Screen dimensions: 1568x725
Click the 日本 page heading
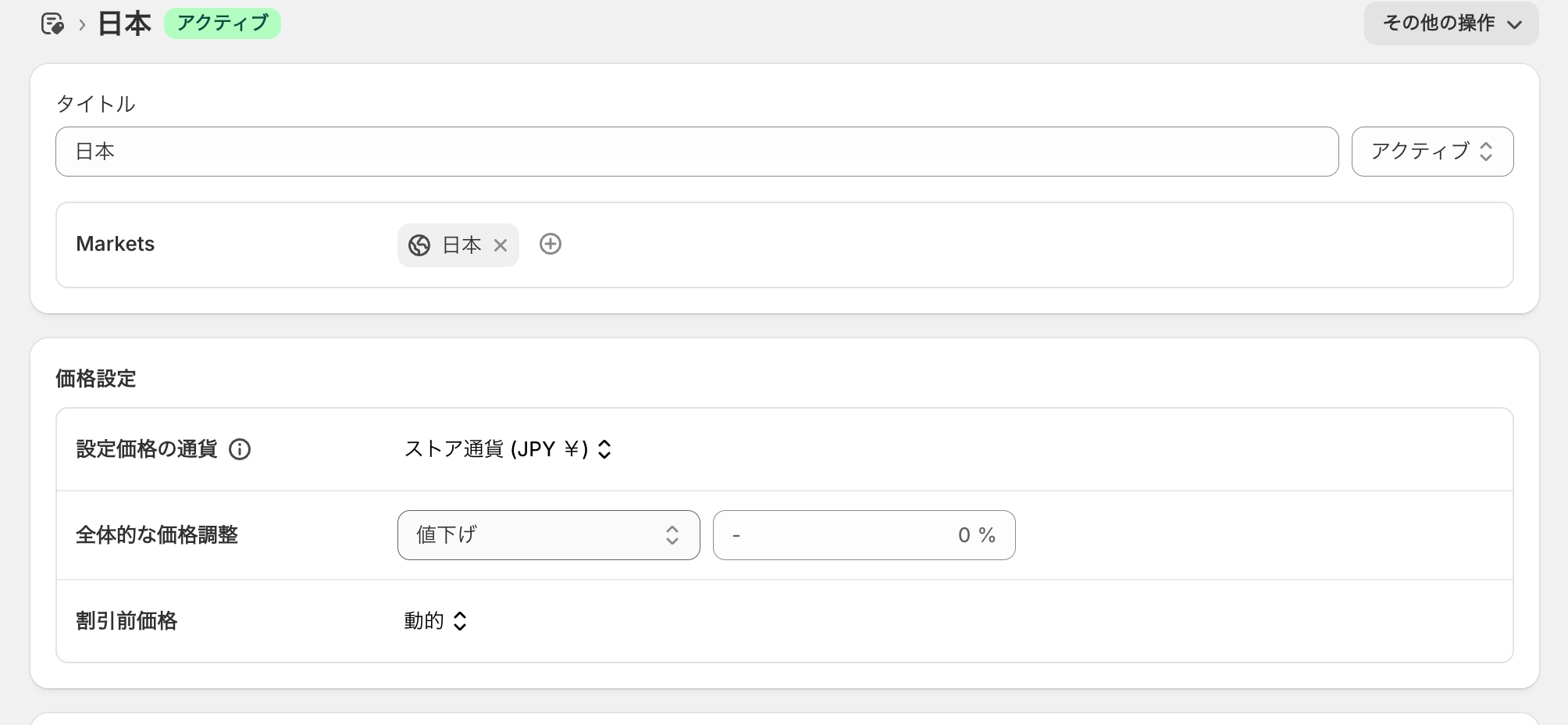click(124, 24)
